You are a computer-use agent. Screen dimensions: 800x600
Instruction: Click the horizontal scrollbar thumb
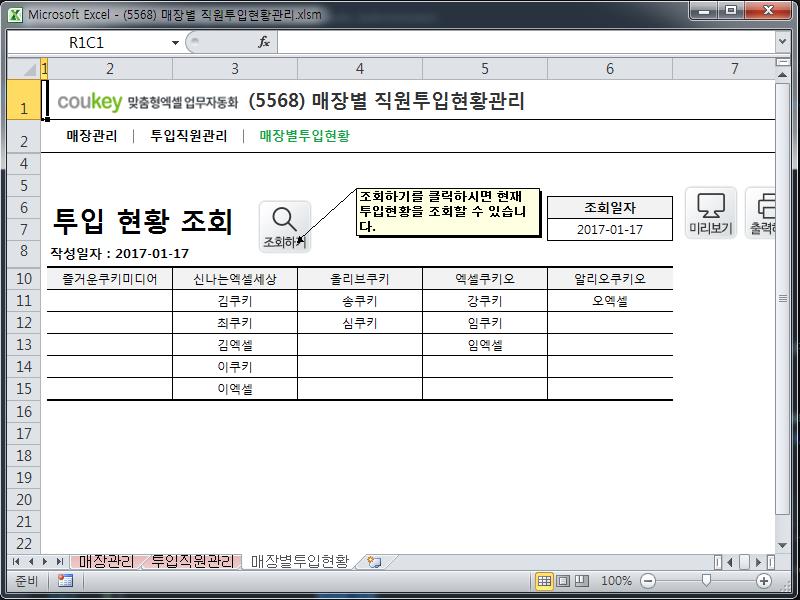[x=744, y=562]
